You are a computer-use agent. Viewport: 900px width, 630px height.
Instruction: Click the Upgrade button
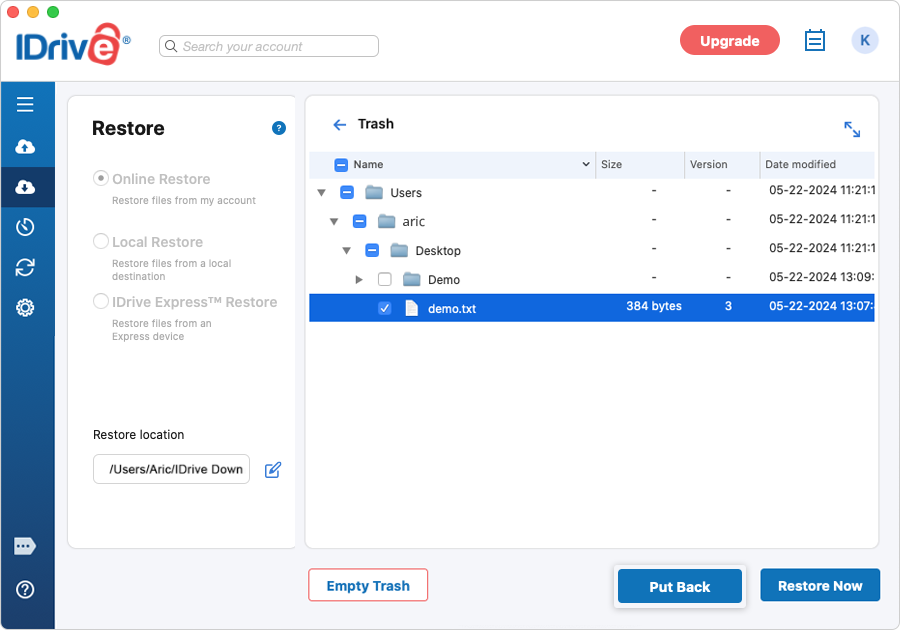coord(730,40)
